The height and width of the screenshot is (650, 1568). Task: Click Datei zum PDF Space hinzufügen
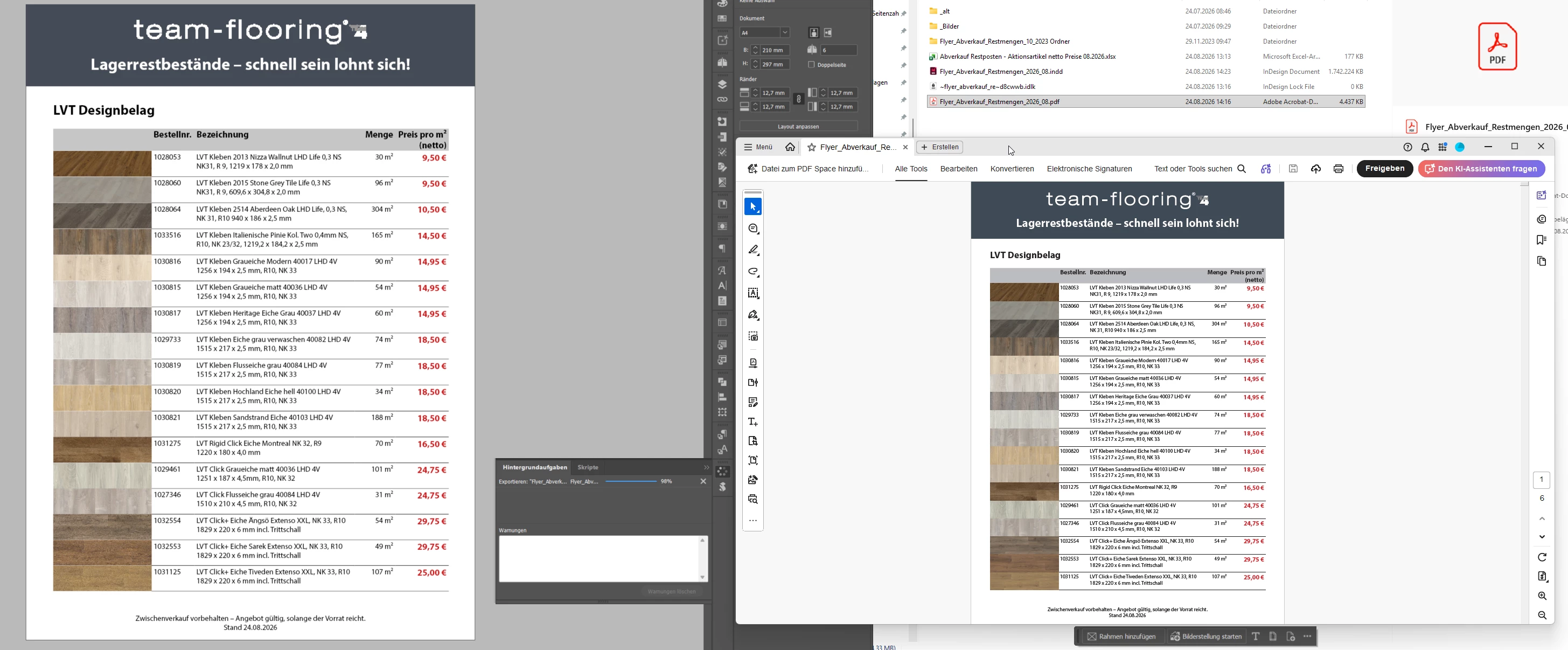808,169
